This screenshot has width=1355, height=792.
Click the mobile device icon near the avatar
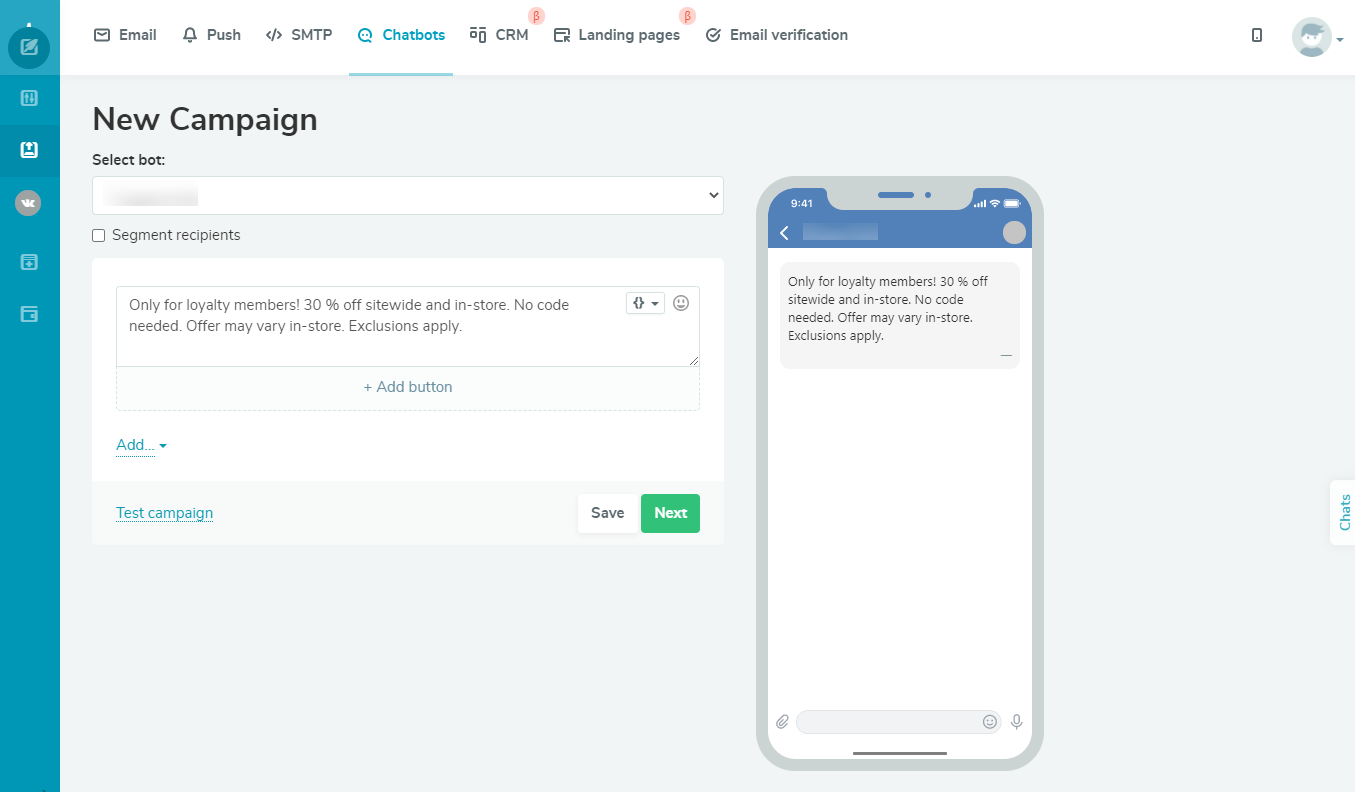[x=1256, y=34]
